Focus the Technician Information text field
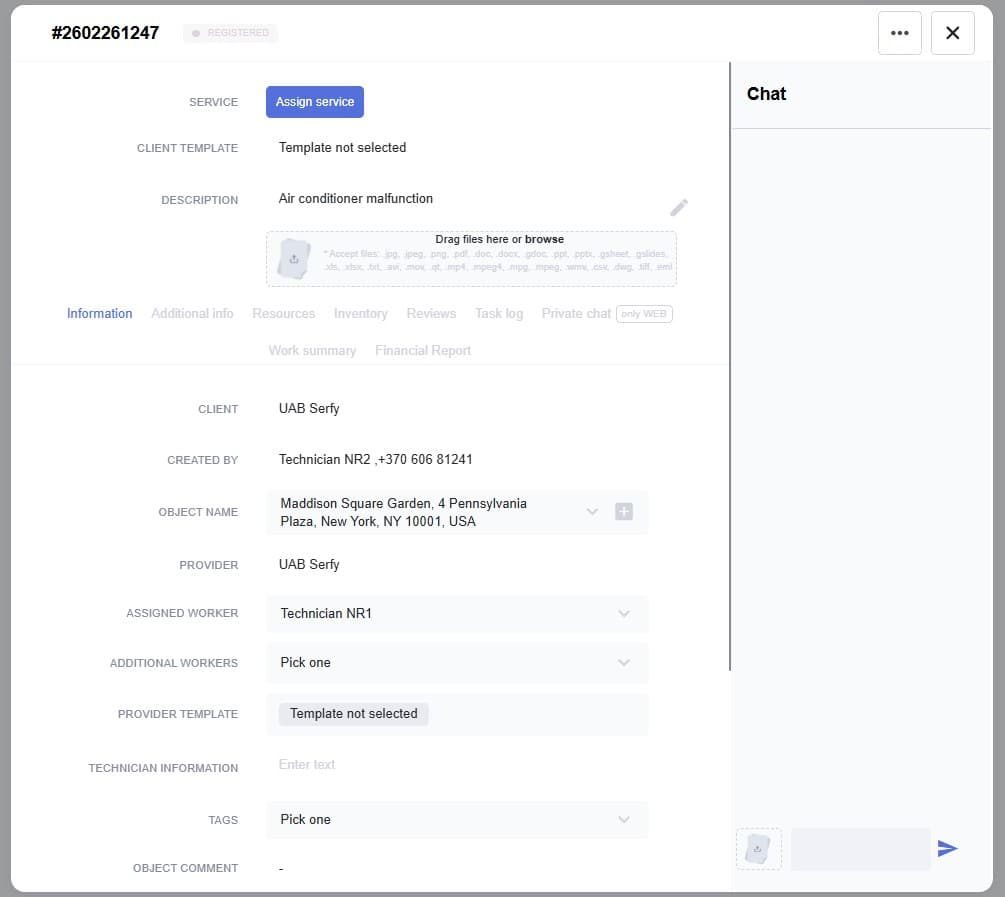 (457, 765)
